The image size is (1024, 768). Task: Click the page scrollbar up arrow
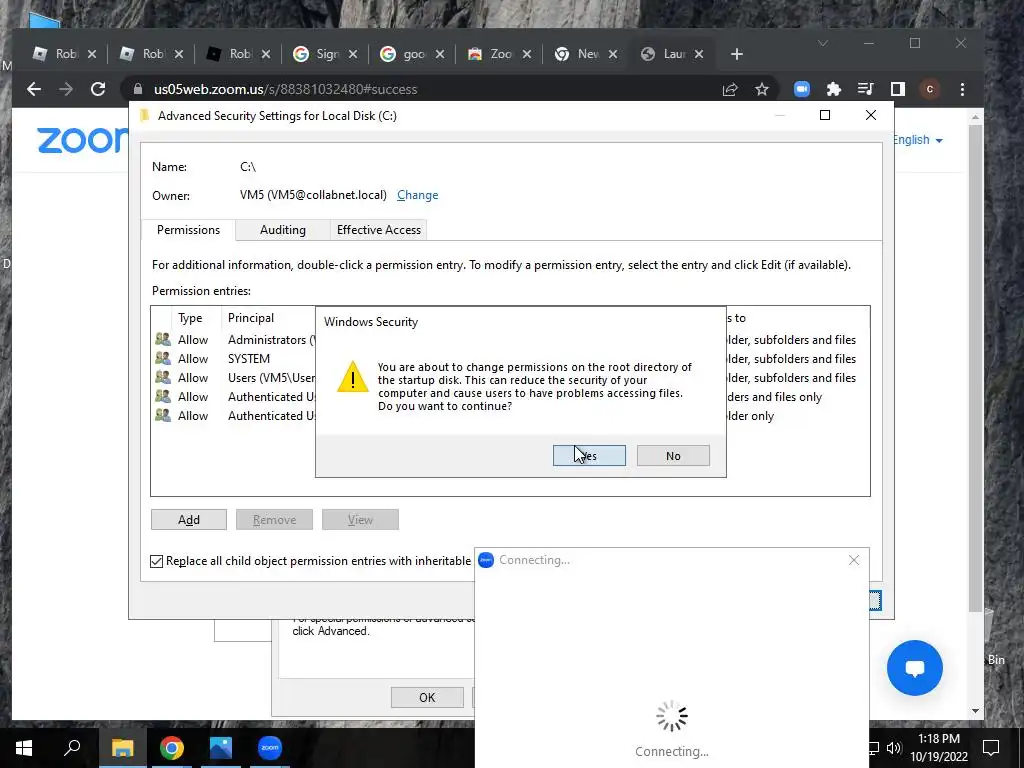pos(975,118)
